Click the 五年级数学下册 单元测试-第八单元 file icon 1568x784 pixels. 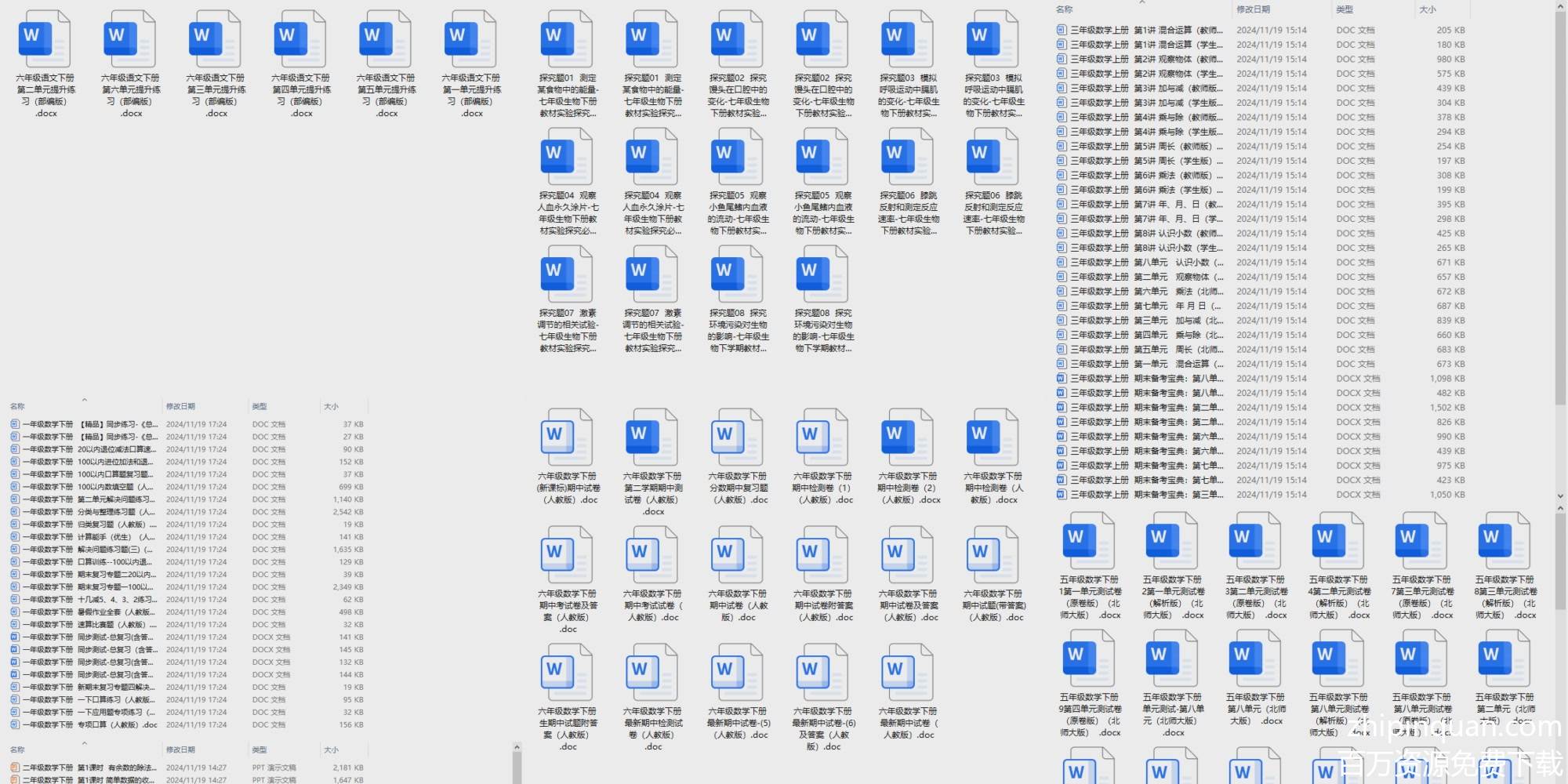1172,658
